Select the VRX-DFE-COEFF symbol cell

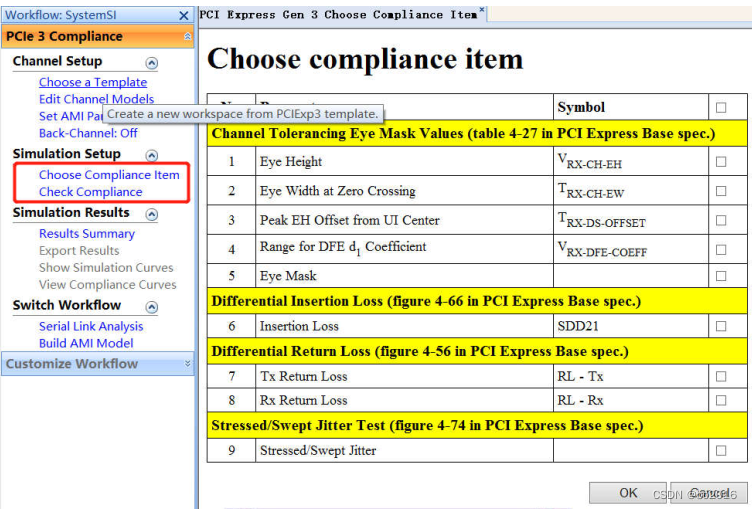click(x=631, y=249)
